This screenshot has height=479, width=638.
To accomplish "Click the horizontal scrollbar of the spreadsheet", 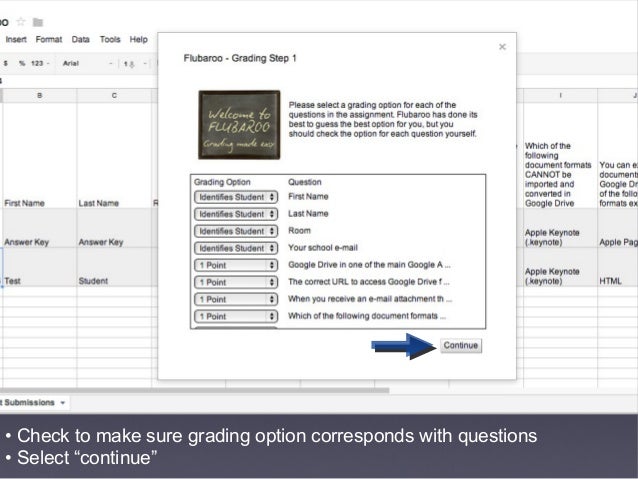I will pyautogui.click(x=194, y=390).
